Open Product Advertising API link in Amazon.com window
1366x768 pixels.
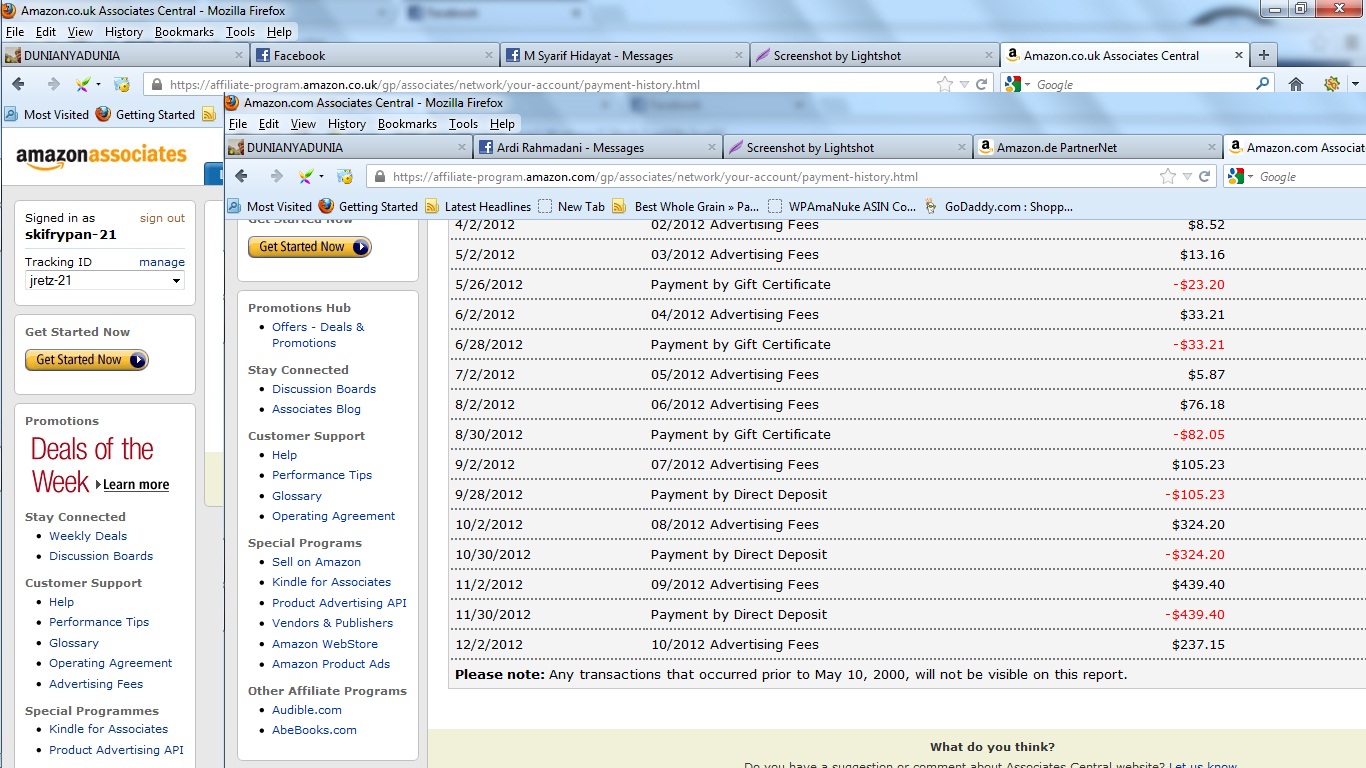coord(339,603)
